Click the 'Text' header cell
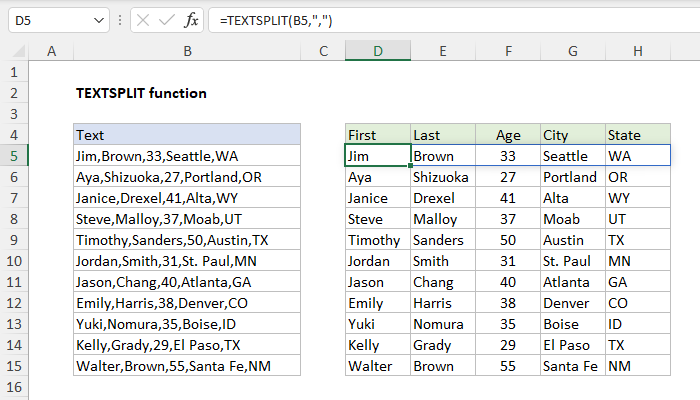Viewport: 700px width, 400px height. tap(187, 135)
